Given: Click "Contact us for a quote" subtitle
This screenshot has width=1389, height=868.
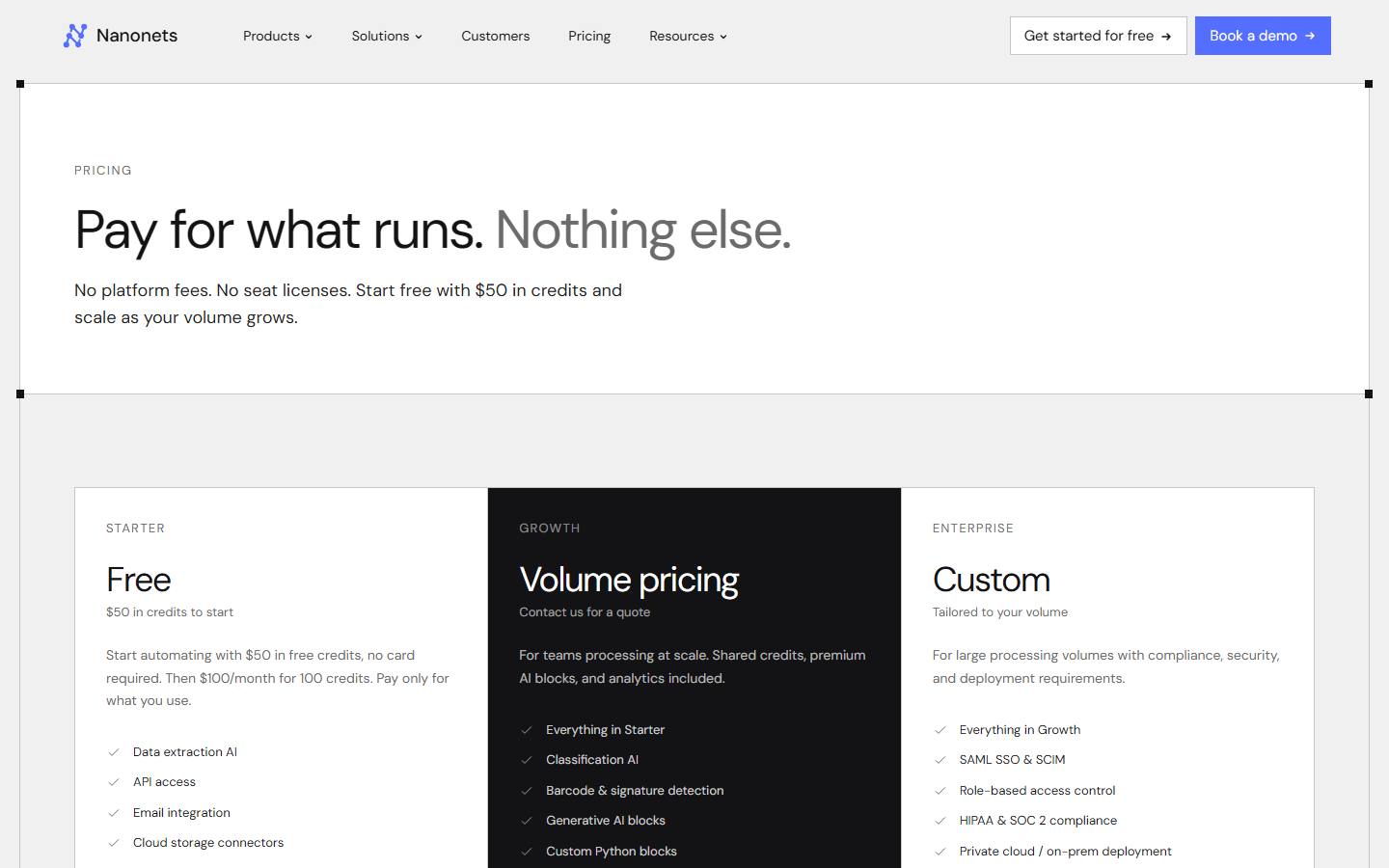Looking at the screenshot, I should coord(585,612).
